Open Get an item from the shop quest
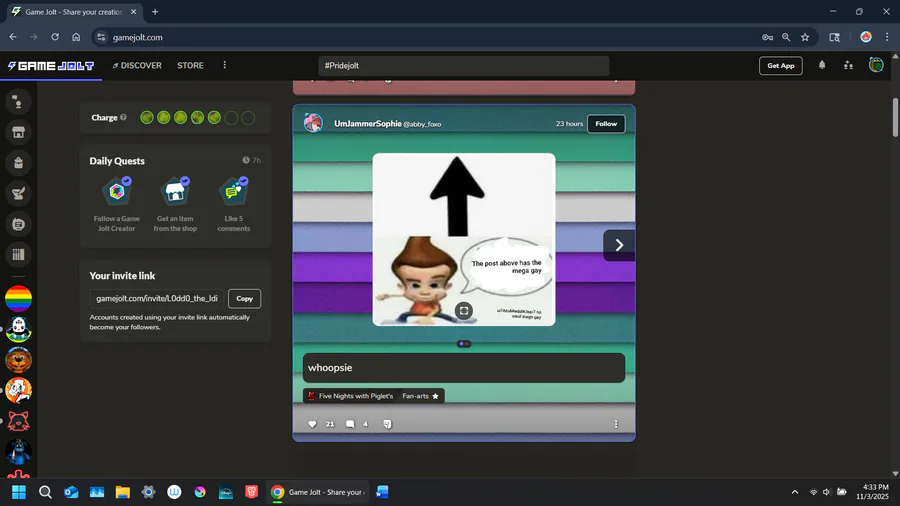 [x=175, y=204]
